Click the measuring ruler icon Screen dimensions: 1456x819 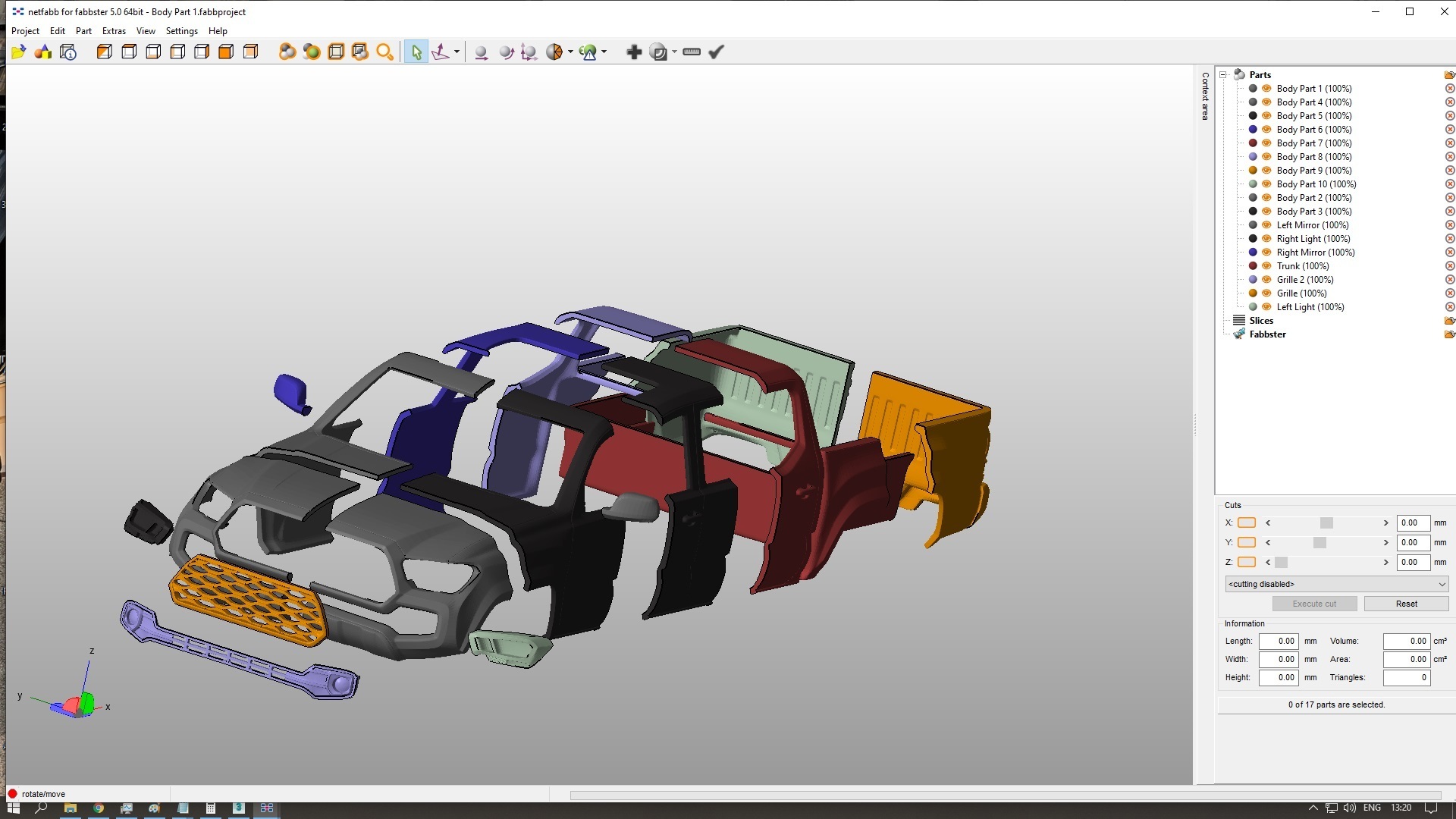coord(692,52)
